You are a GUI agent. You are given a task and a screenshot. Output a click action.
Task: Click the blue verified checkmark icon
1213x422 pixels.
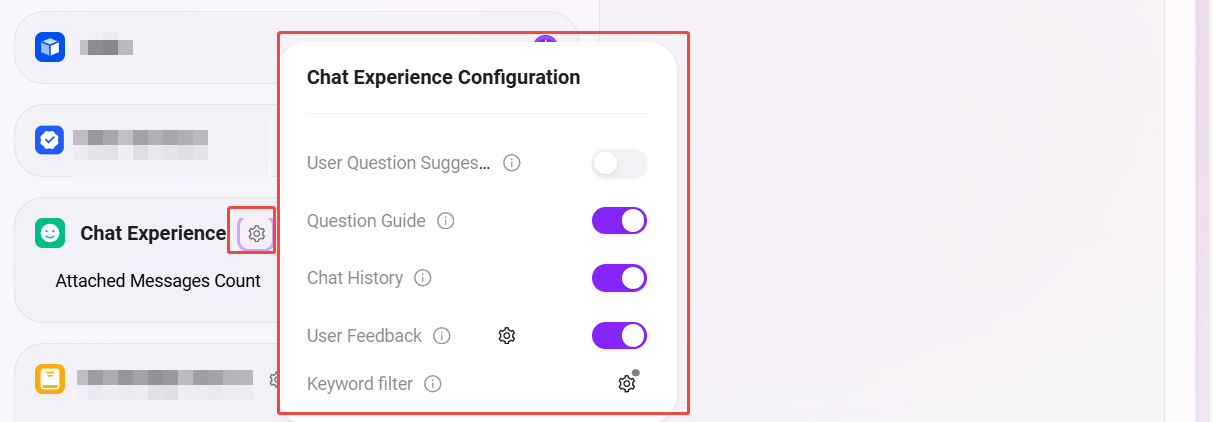pos(50,140)
